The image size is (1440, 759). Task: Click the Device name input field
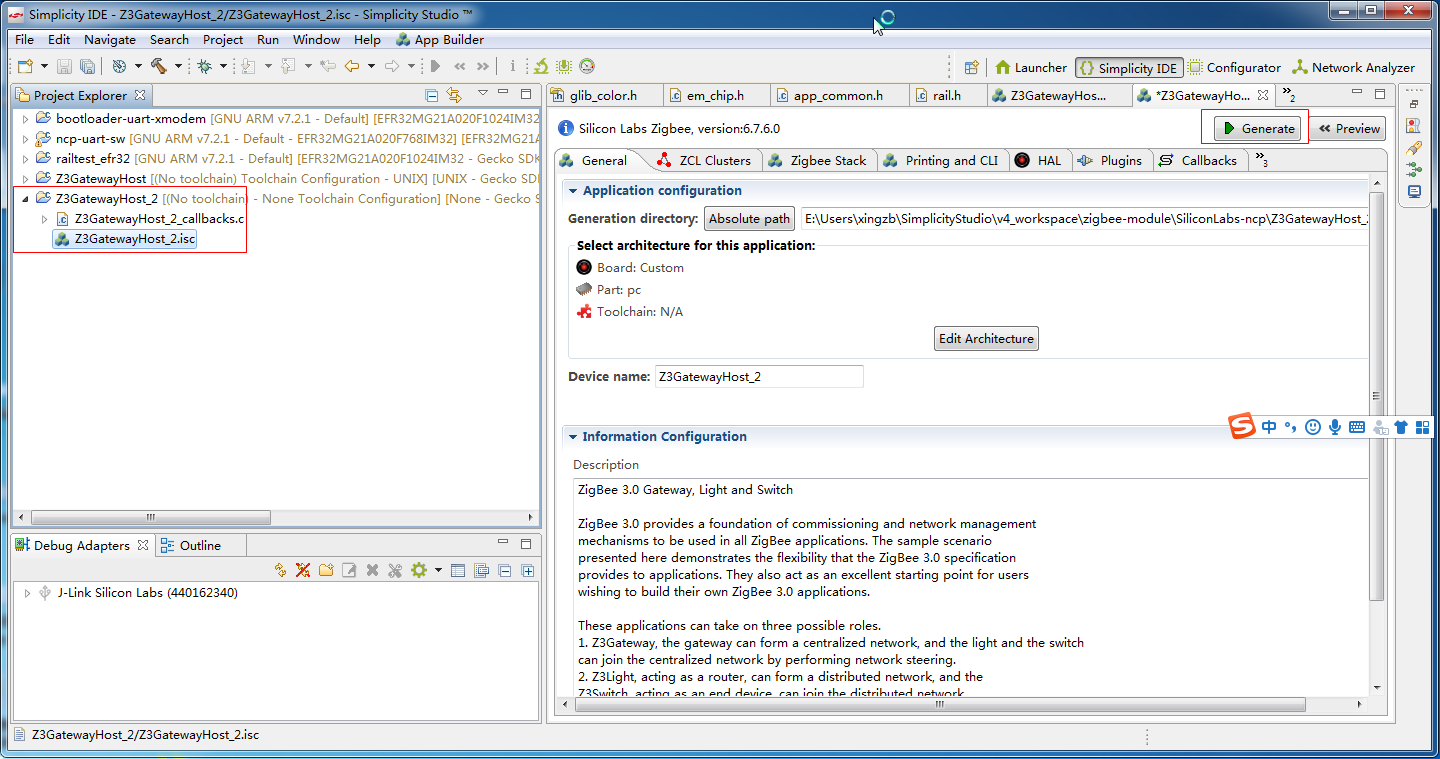coord(759,377)
